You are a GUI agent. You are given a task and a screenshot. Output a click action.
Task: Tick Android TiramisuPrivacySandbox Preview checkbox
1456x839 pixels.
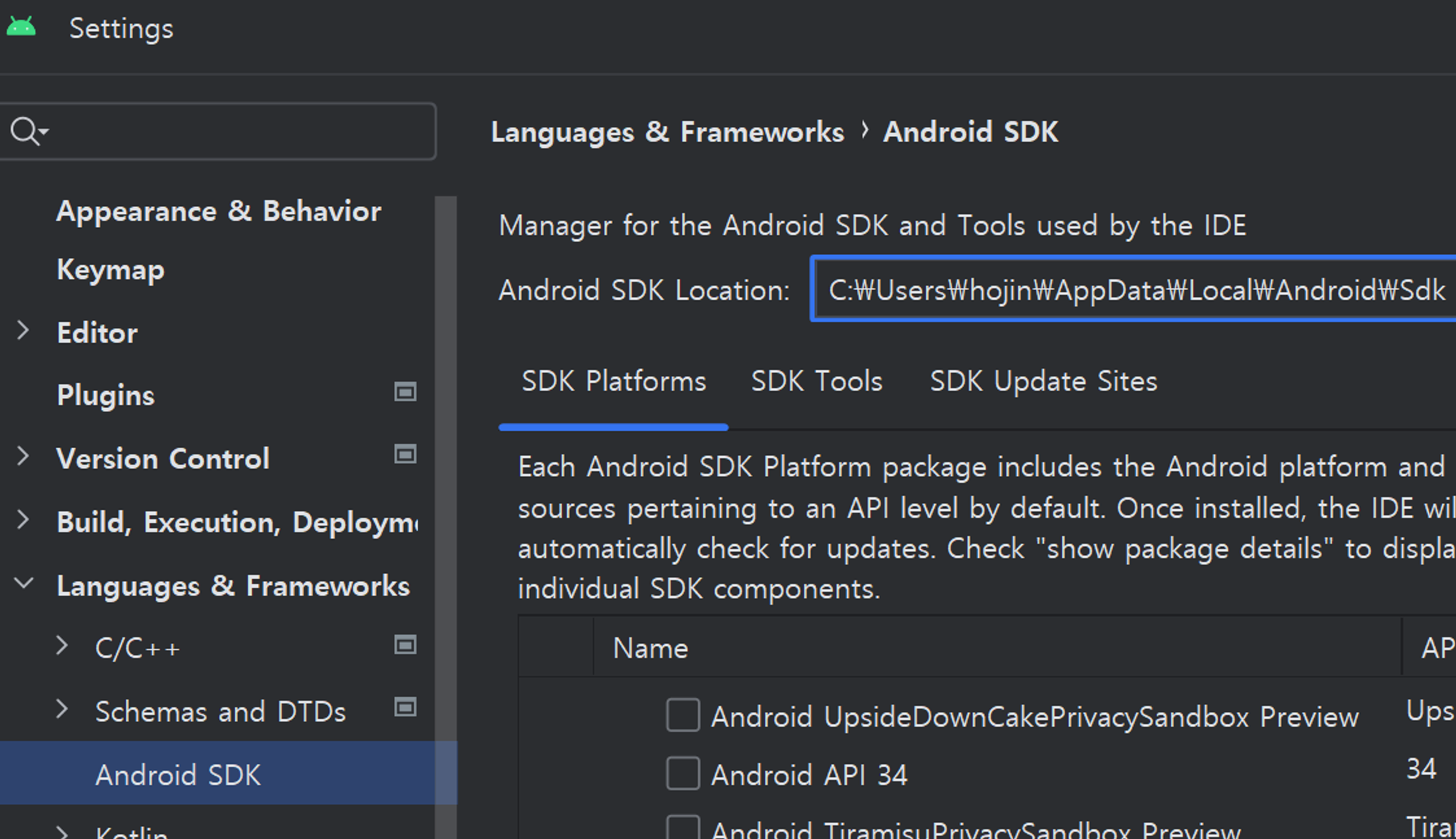tap(682, 829)
